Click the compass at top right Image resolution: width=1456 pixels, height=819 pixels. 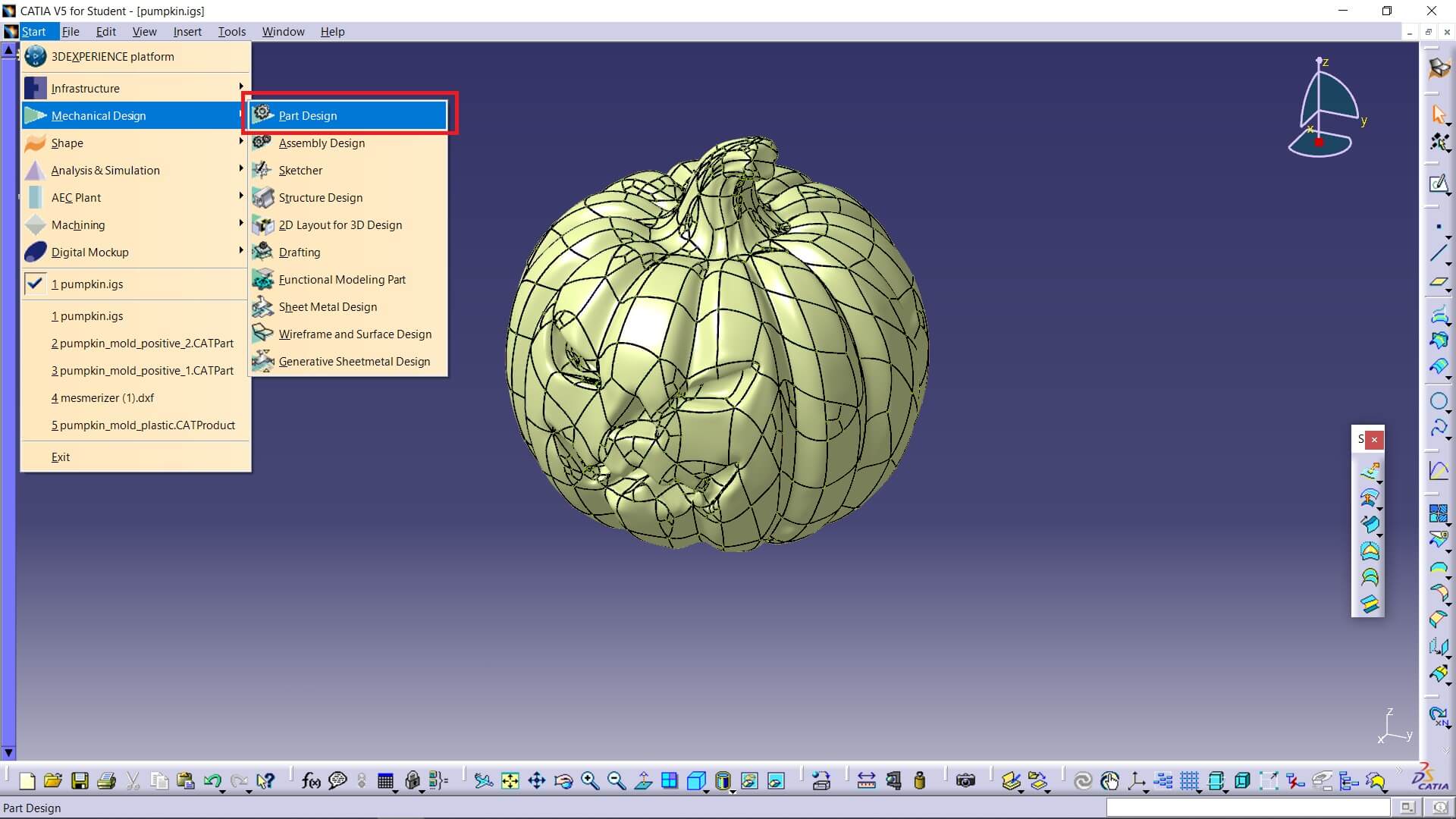(1323, 108)
